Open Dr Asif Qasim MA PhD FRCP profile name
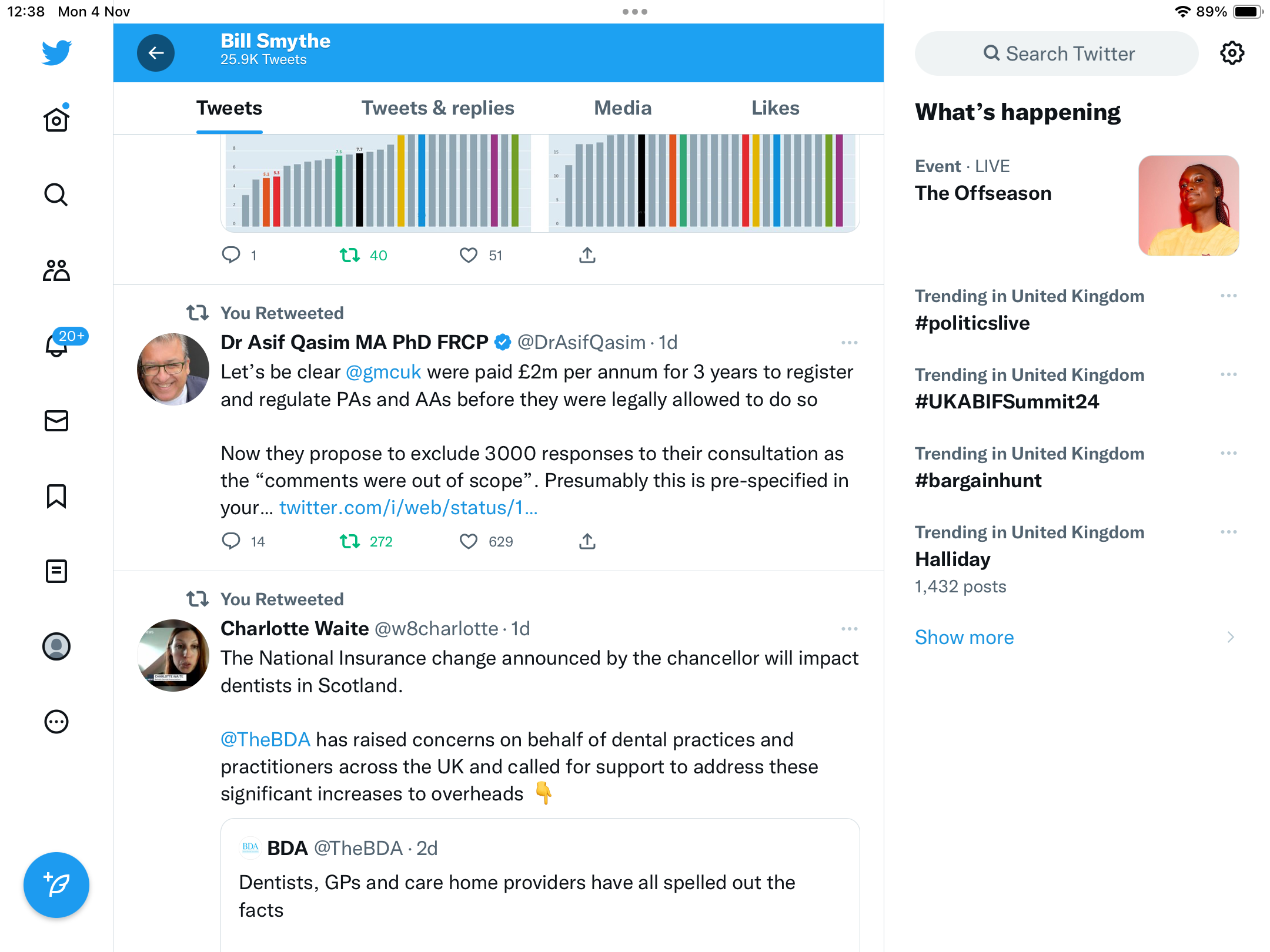 (x=355, y=343)
